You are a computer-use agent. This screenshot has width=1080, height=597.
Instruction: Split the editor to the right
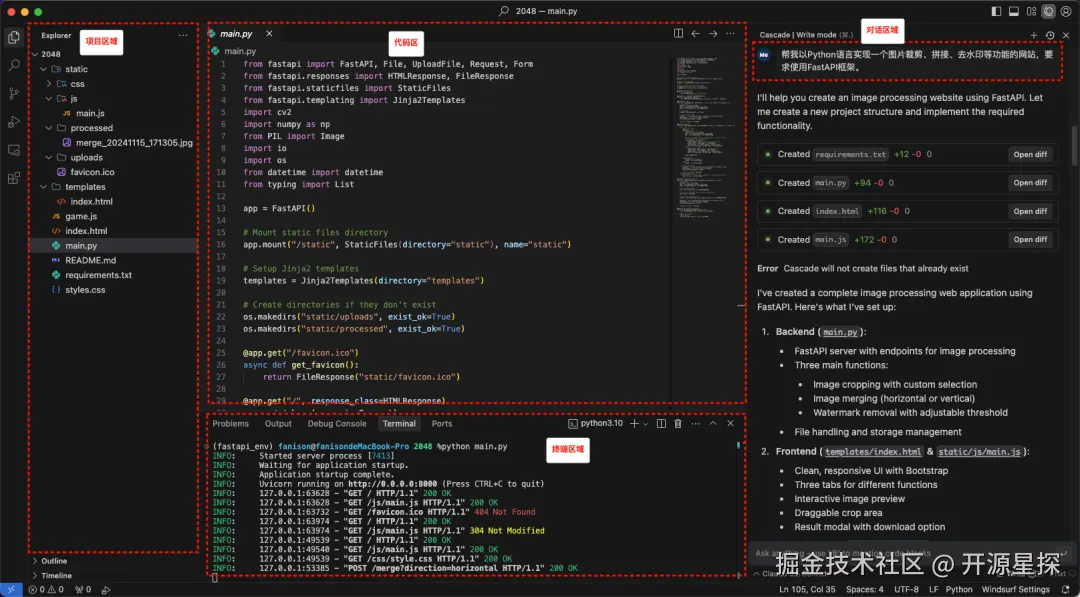tap(678, 33)
